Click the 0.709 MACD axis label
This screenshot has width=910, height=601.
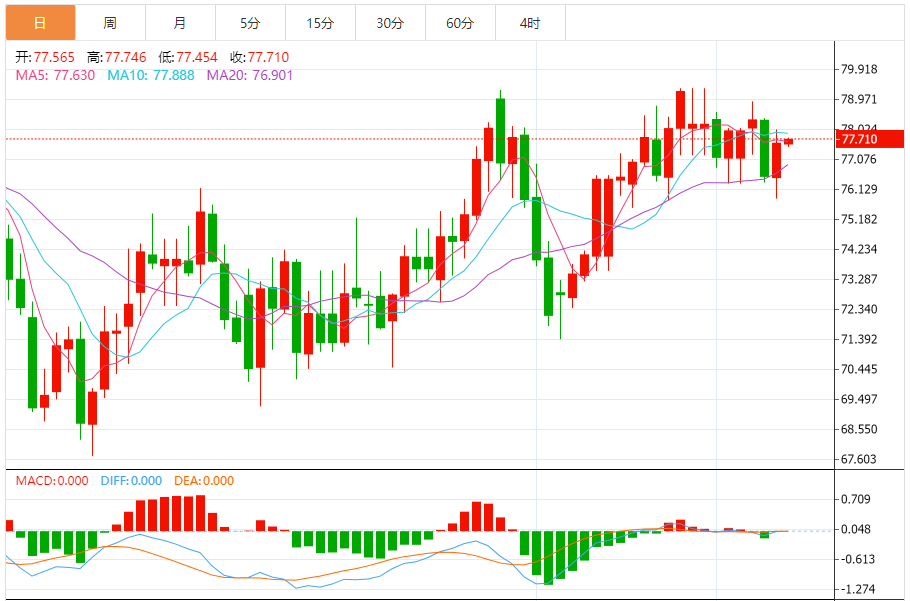click(x=855, y=499)
